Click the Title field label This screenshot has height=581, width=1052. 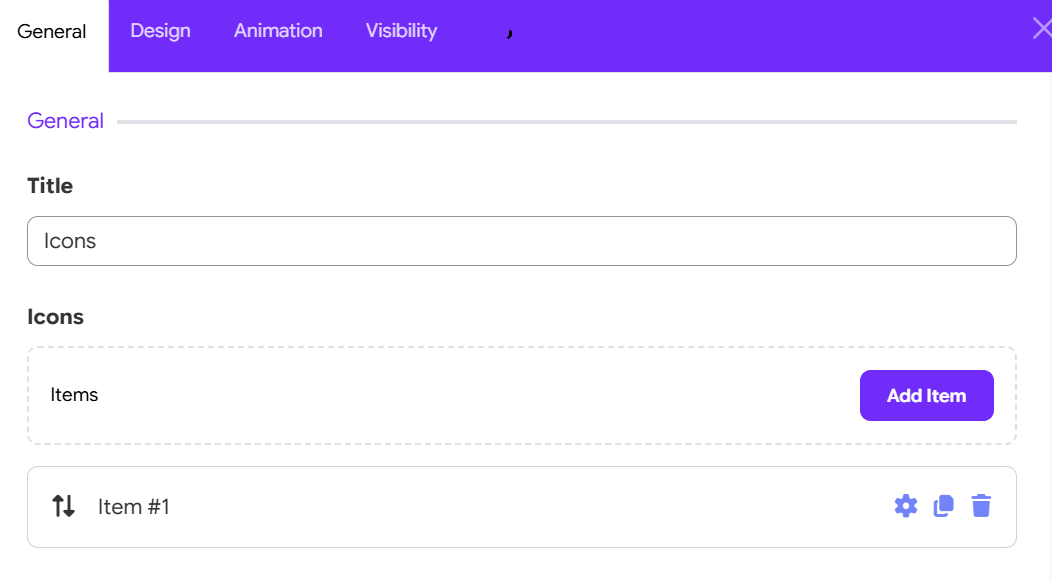[x=50, y=186]
